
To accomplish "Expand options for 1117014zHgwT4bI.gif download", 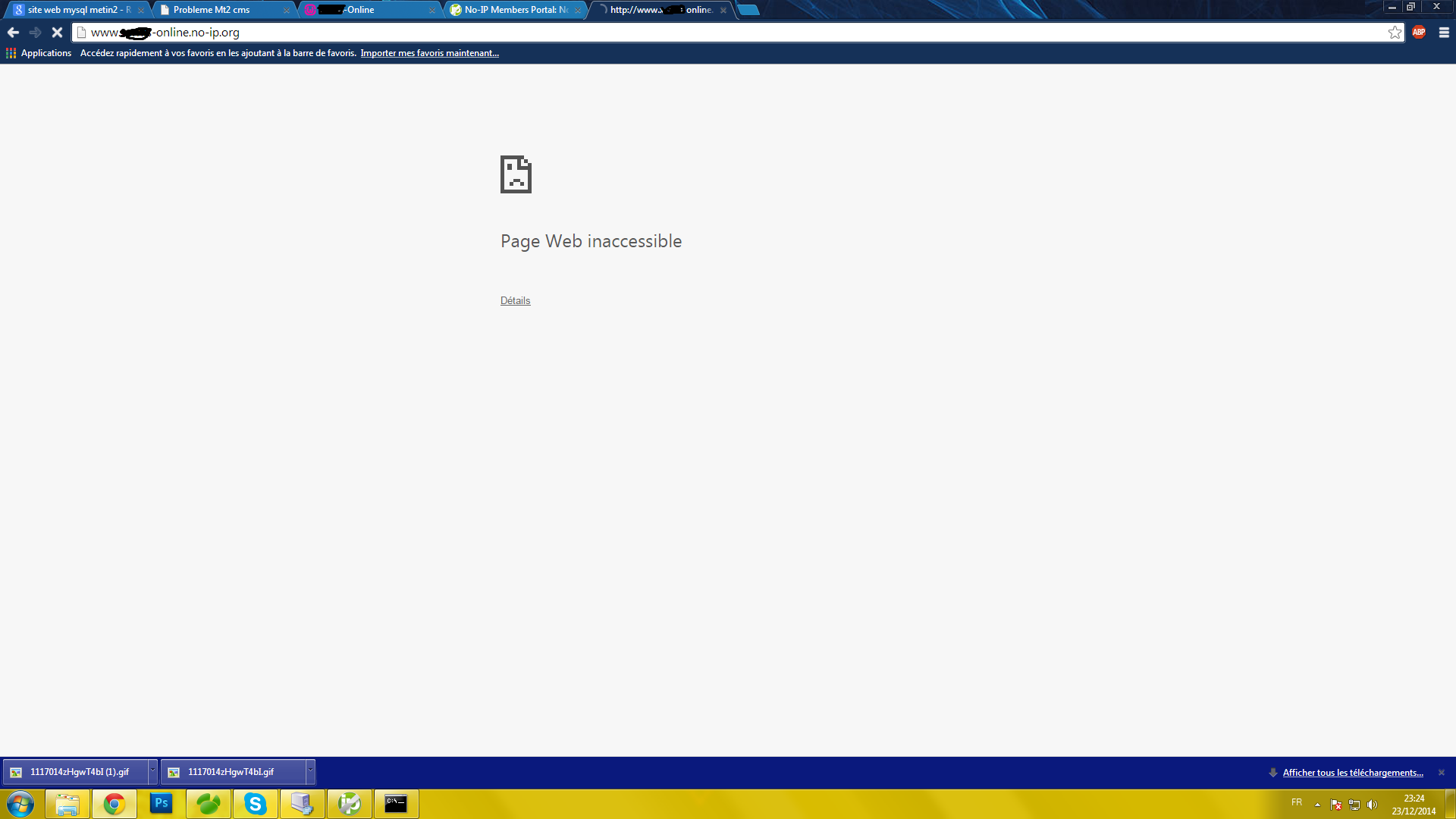I will click(x=310, y=772).
